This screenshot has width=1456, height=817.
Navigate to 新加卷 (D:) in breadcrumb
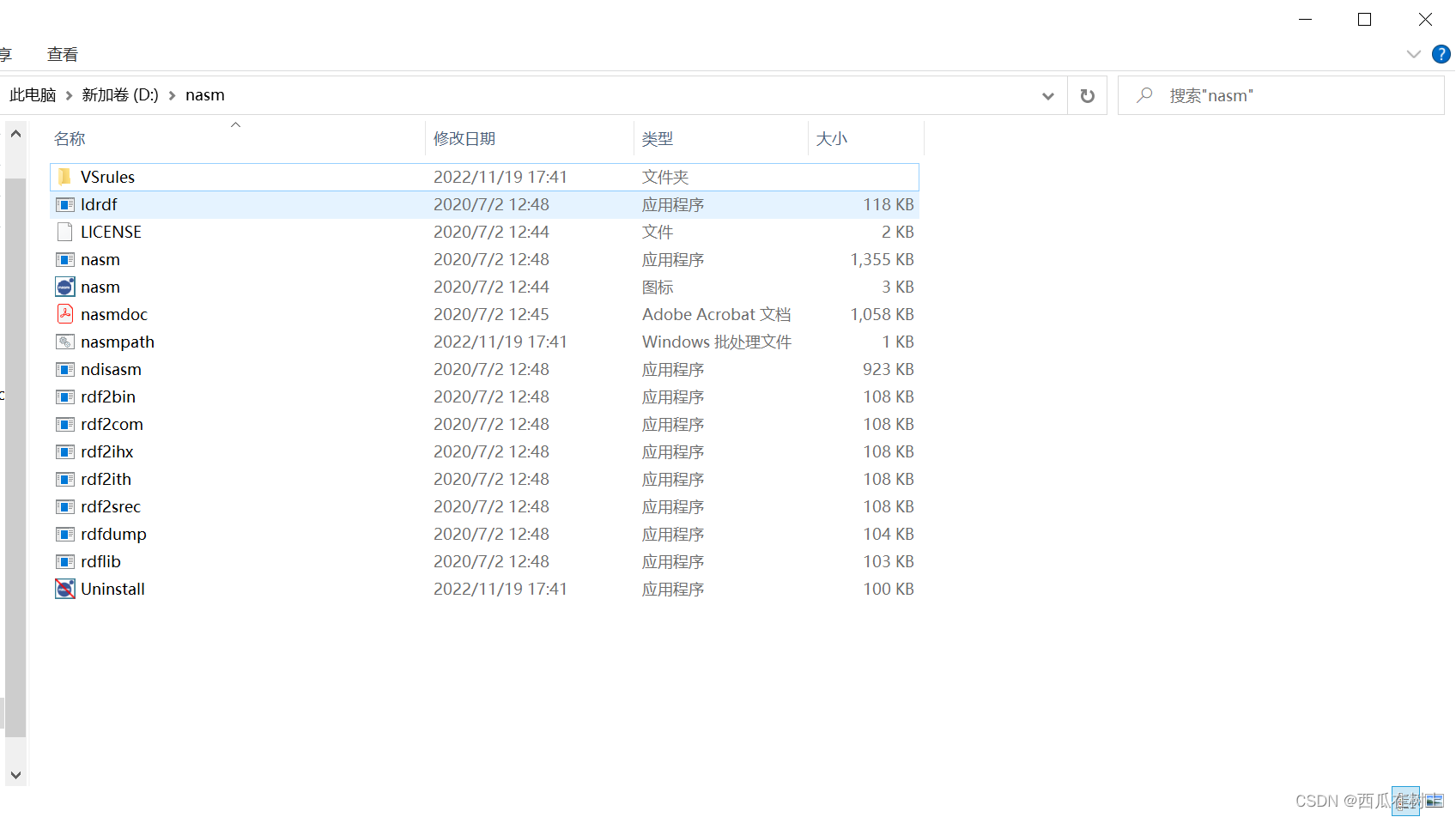pos(120,95)
